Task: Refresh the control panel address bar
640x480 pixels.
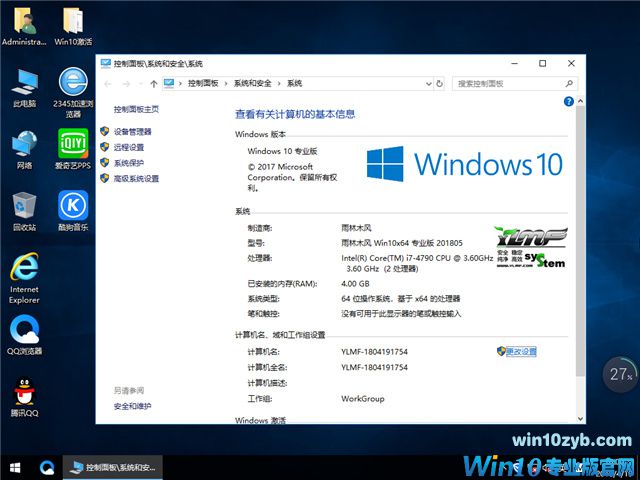Action: point(439,84)
